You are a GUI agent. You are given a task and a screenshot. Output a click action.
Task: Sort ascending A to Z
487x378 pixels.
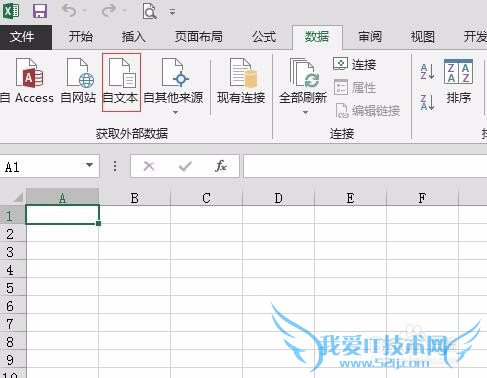click(427, 71)
